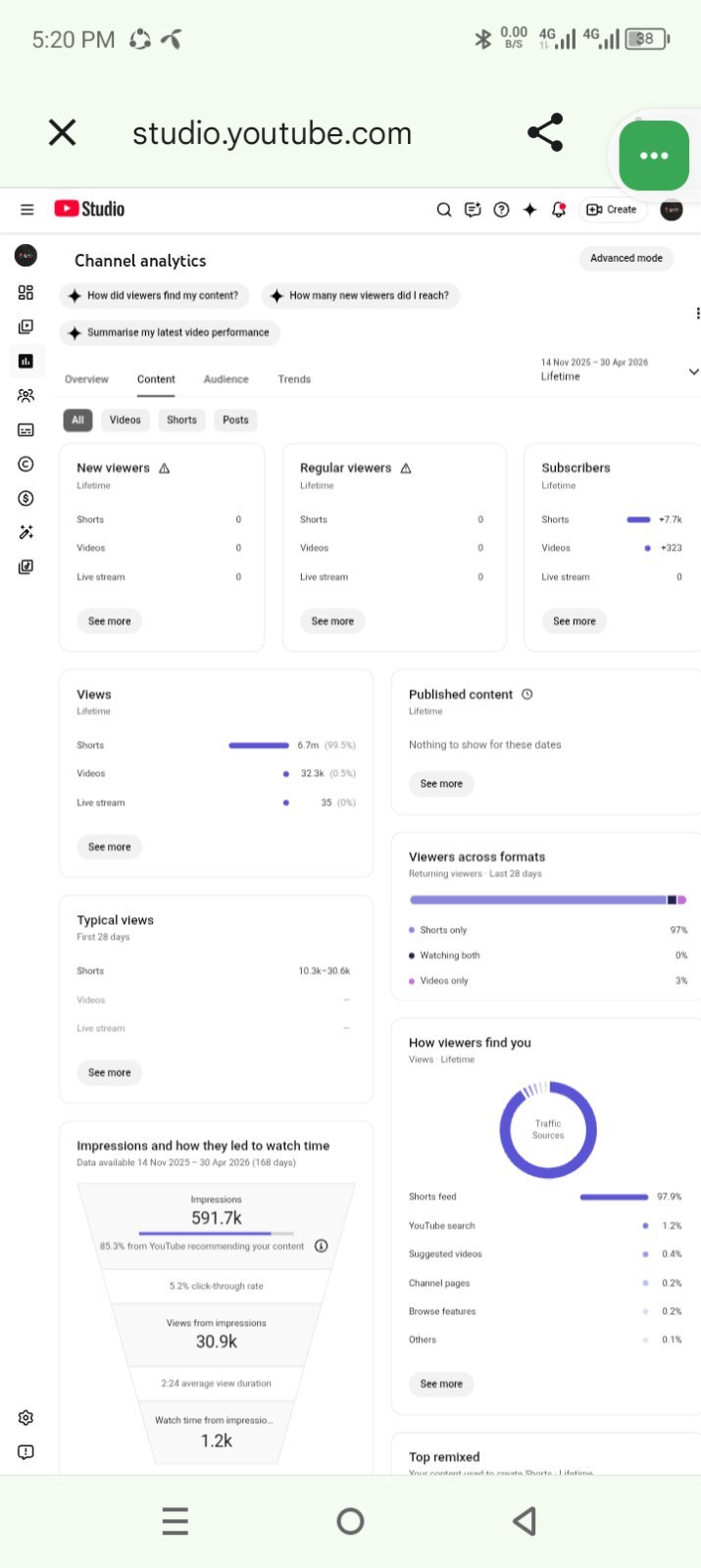Image resolution: width=701 pixels, height=1568 pixels.
Task: Click the 'YouTube search' traffic source row
Action: click(545, 1226)
